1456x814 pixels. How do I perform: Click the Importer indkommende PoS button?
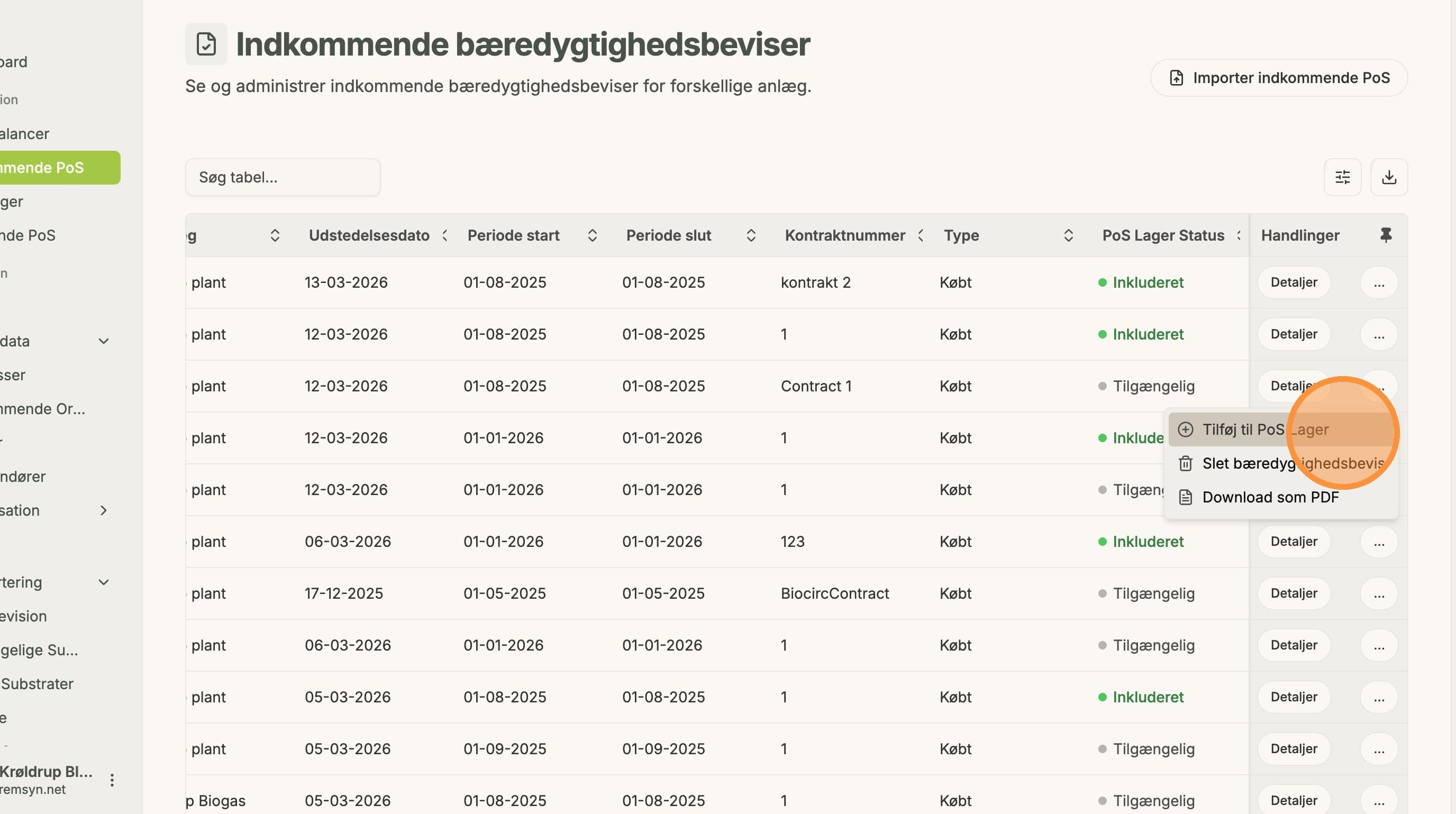tap(1279, 78)
